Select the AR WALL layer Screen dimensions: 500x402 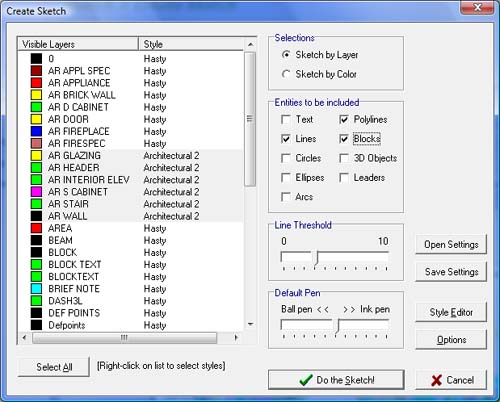pyautogui.click(x=131, y=216)
